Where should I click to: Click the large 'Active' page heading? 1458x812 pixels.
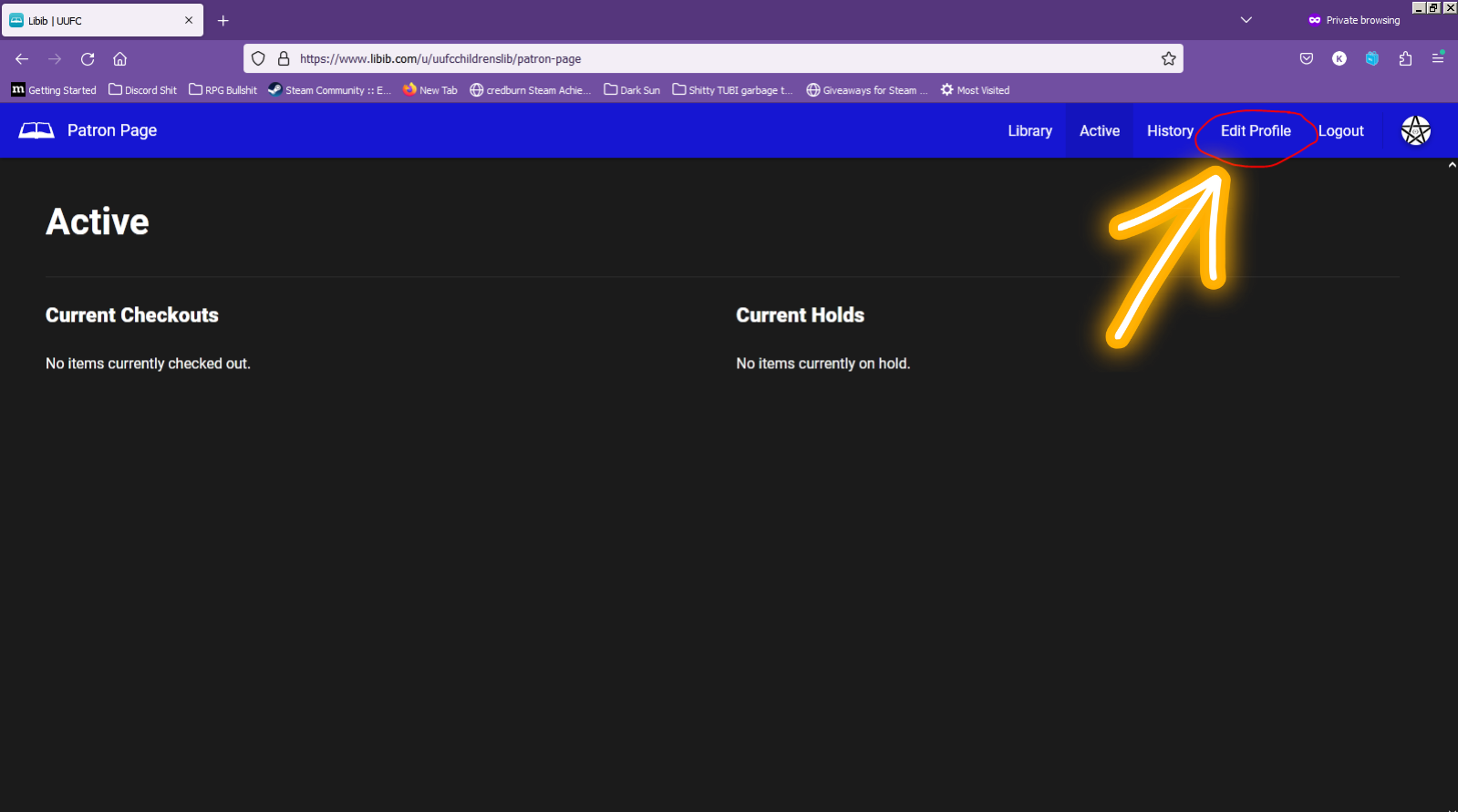pos(98,221)
